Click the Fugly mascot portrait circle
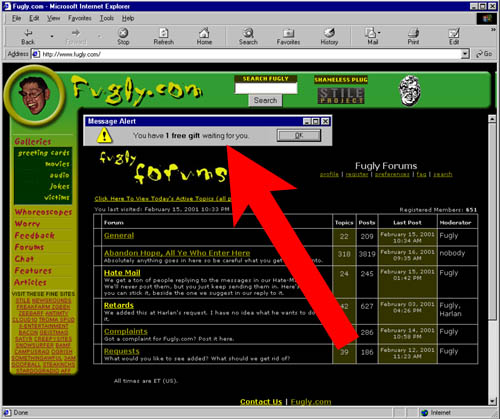Image resolution: width=500 pixels, height=419 pixels. tap(34, 95)
